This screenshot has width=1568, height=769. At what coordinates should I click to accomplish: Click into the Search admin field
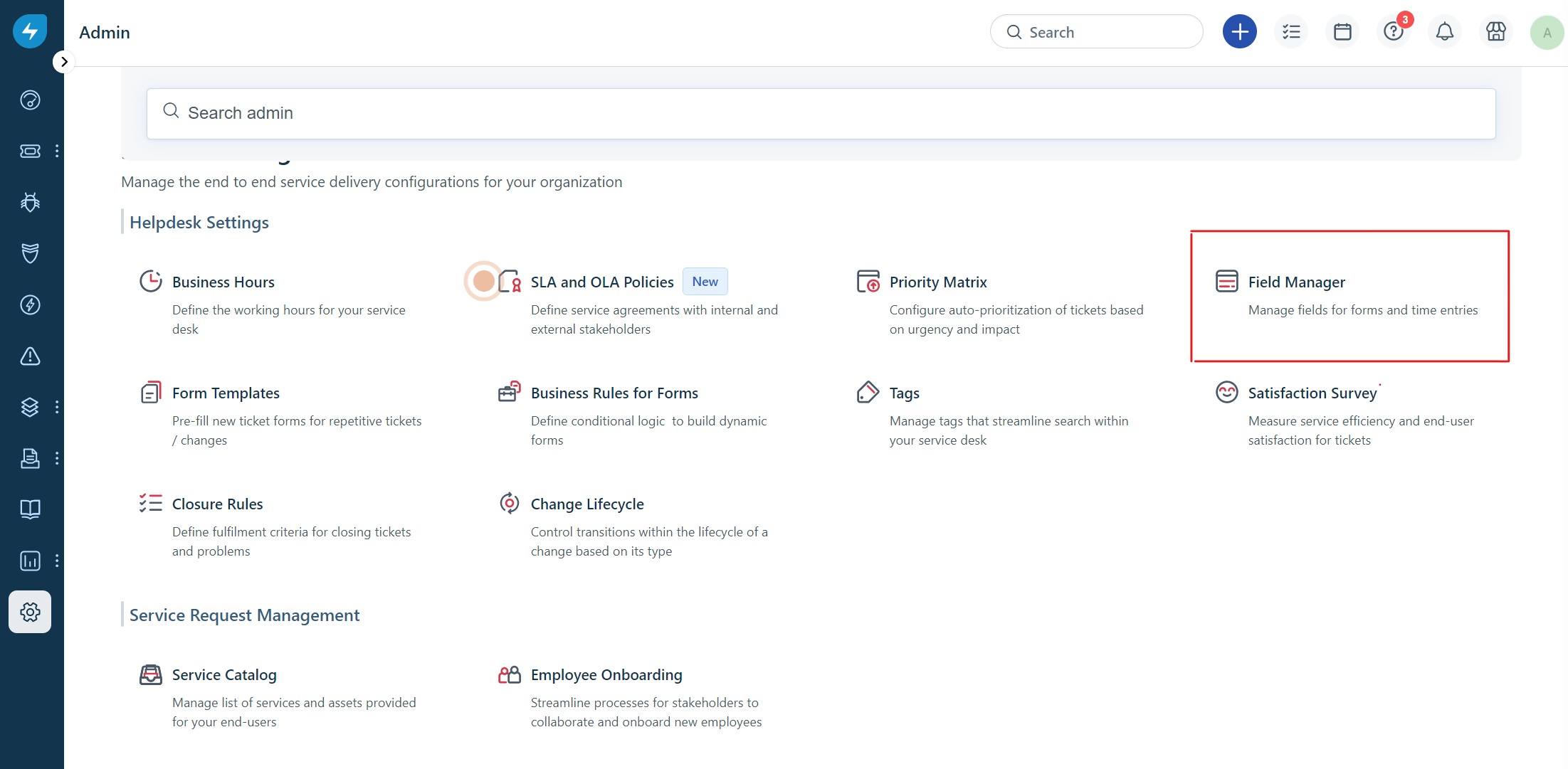[x=821, y=113]
